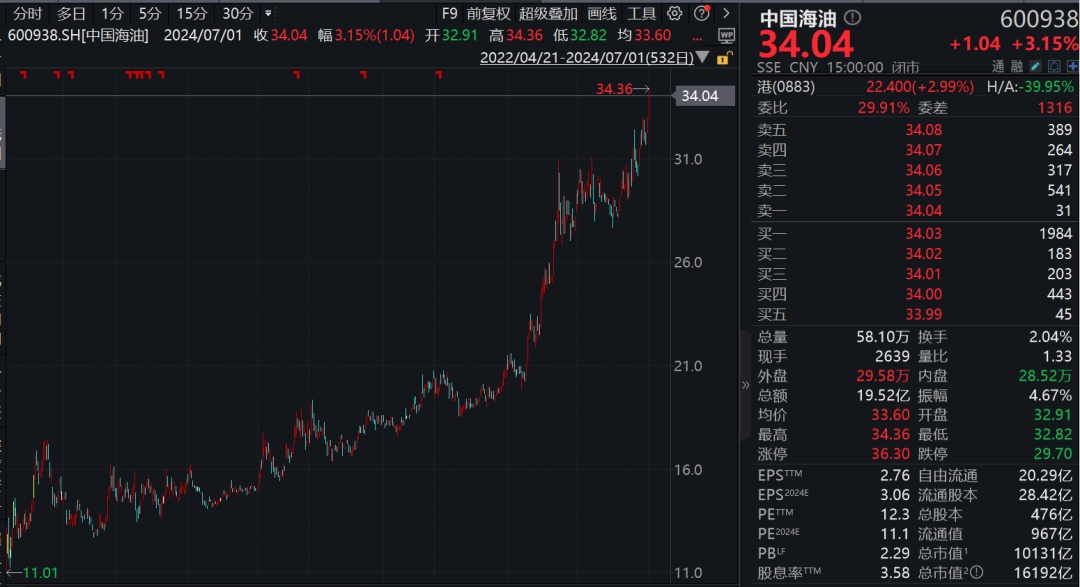Click the bell alert icon in the quote header
Viewport: 1080px width, 587px height.
point(1054,66)
